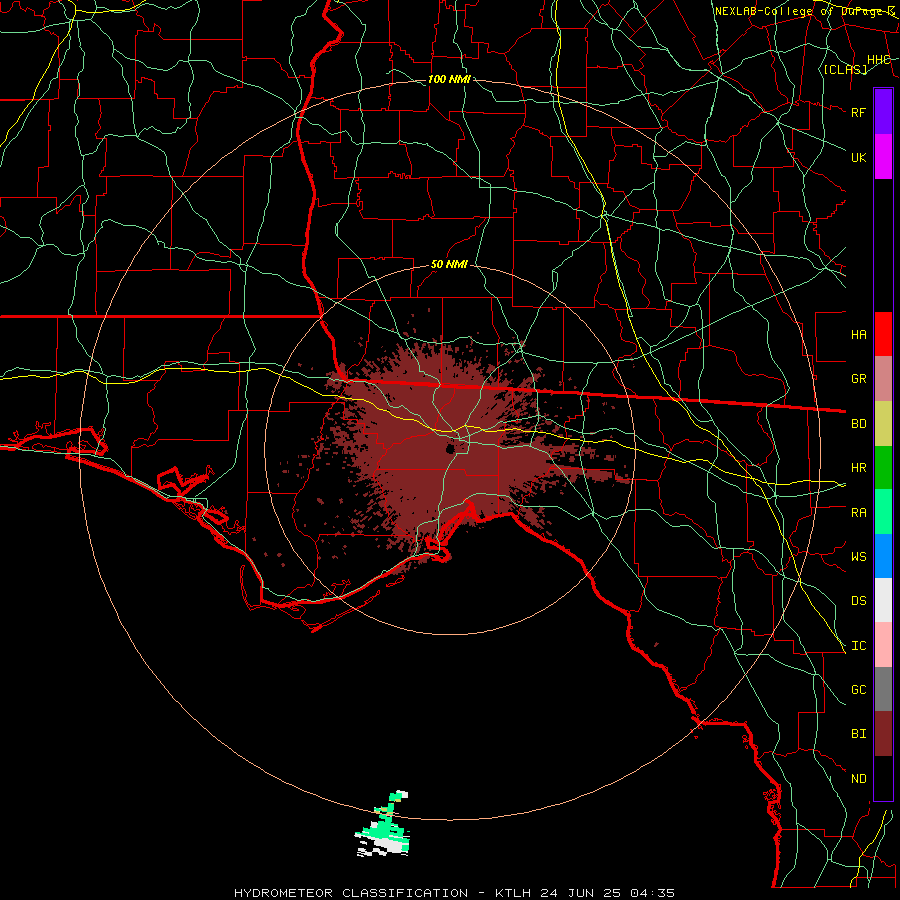Select the gray GC legend swatch
Image resolution: width=900 pixels, height=900 pixels.
[x=883, y=689]
